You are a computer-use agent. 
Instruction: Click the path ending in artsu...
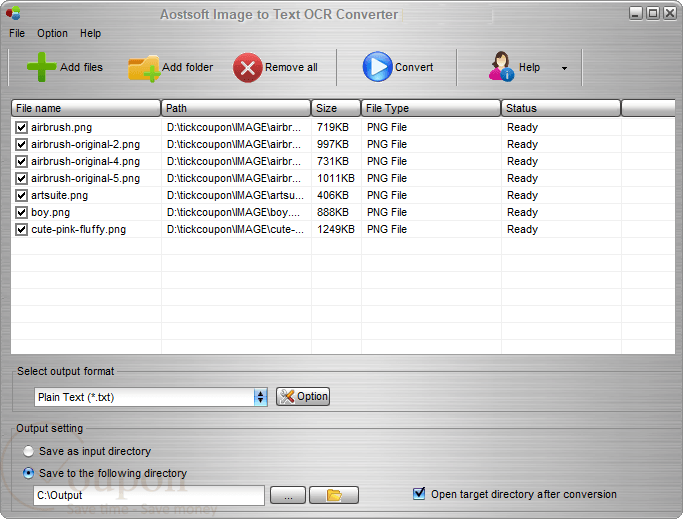(235, 195)
